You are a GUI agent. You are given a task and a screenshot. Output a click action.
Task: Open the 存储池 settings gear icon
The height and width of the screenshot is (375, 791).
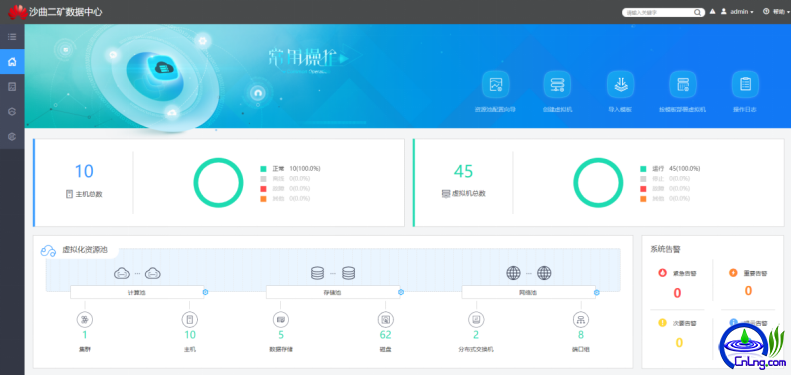click(401, 292)
